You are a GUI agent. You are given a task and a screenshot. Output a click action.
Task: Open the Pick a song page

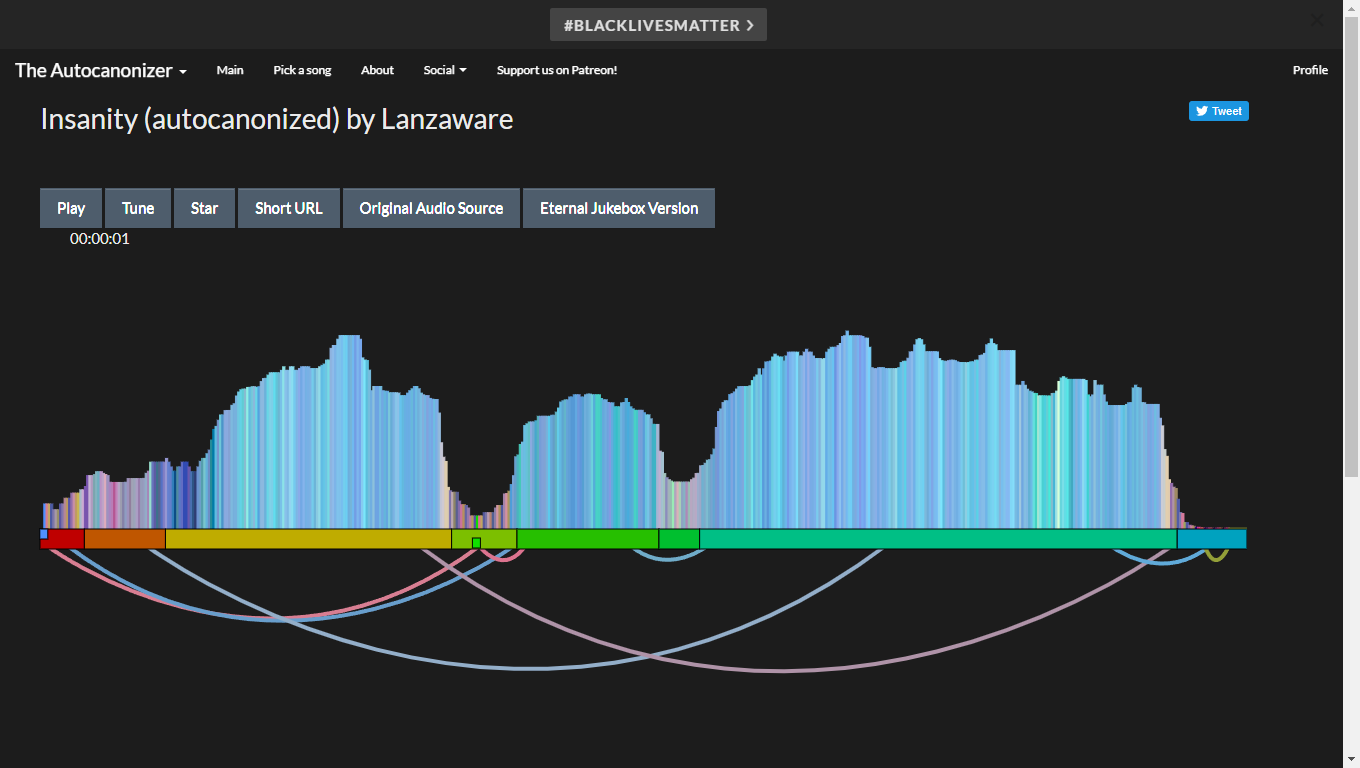tap(302, 70)
